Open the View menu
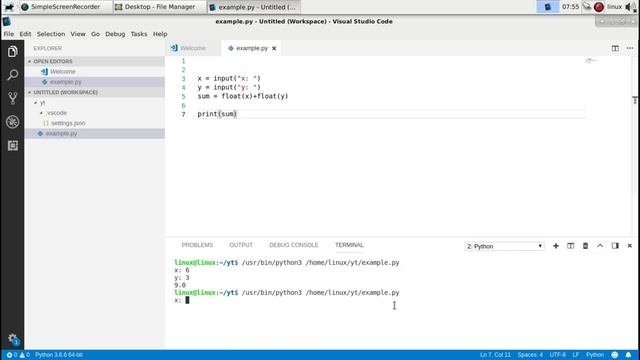This screenshot has width=640, height=360. [78, 34]
